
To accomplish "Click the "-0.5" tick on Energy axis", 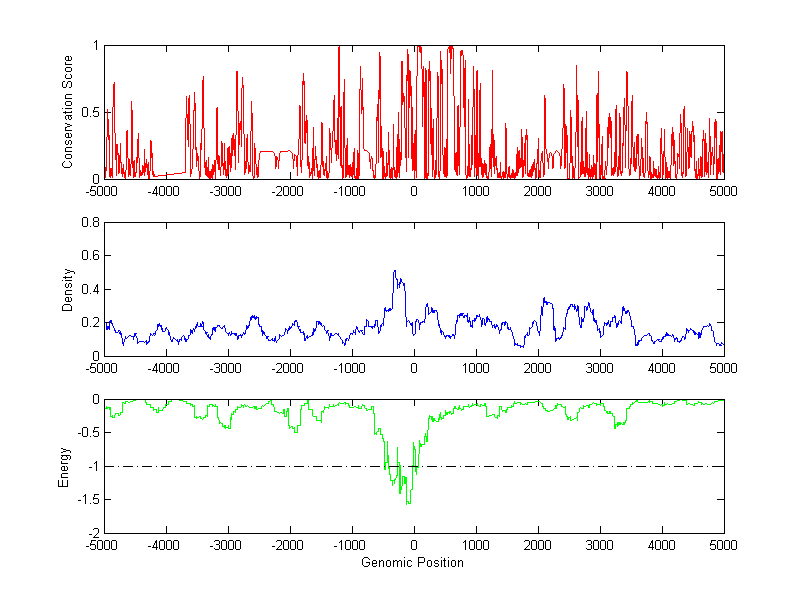I will [x=87, y=433].
